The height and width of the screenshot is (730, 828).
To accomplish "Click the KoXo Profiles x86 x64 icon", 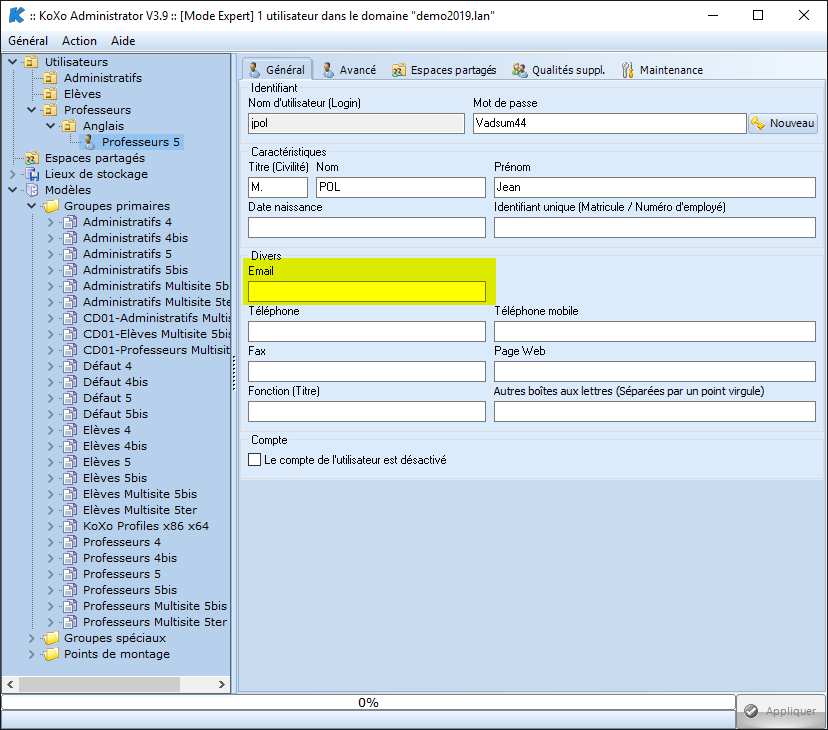I will point(70,526).
